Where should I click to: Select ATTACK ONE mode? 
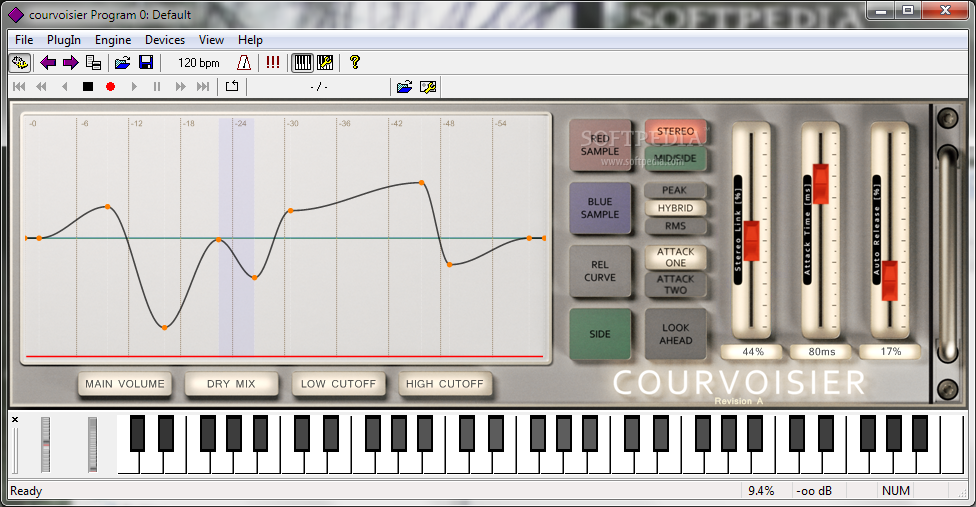coord(675,257)
